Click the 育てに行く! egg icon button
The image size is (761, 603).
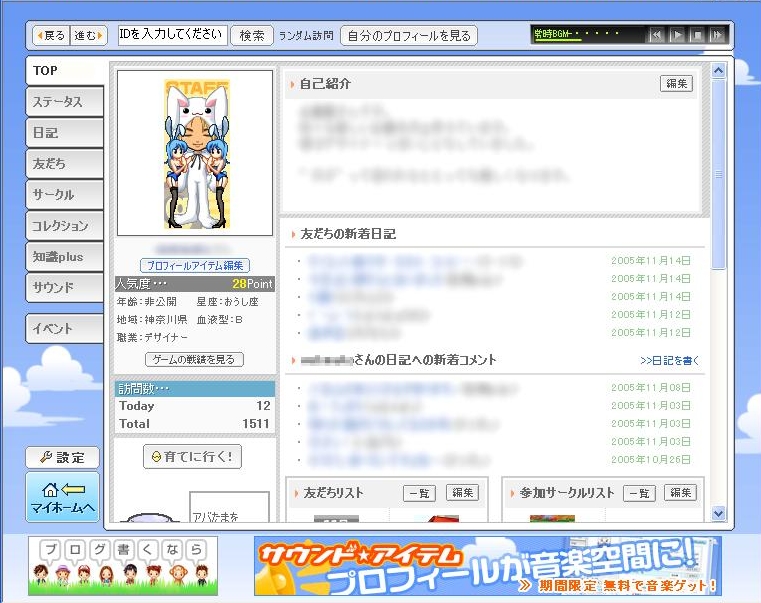click(192, 457)
